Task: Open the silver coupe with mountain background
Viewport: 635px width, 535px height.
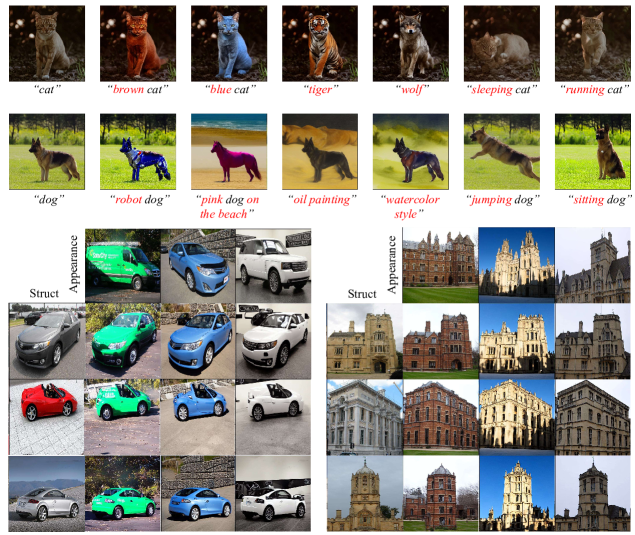Action: 47,493
